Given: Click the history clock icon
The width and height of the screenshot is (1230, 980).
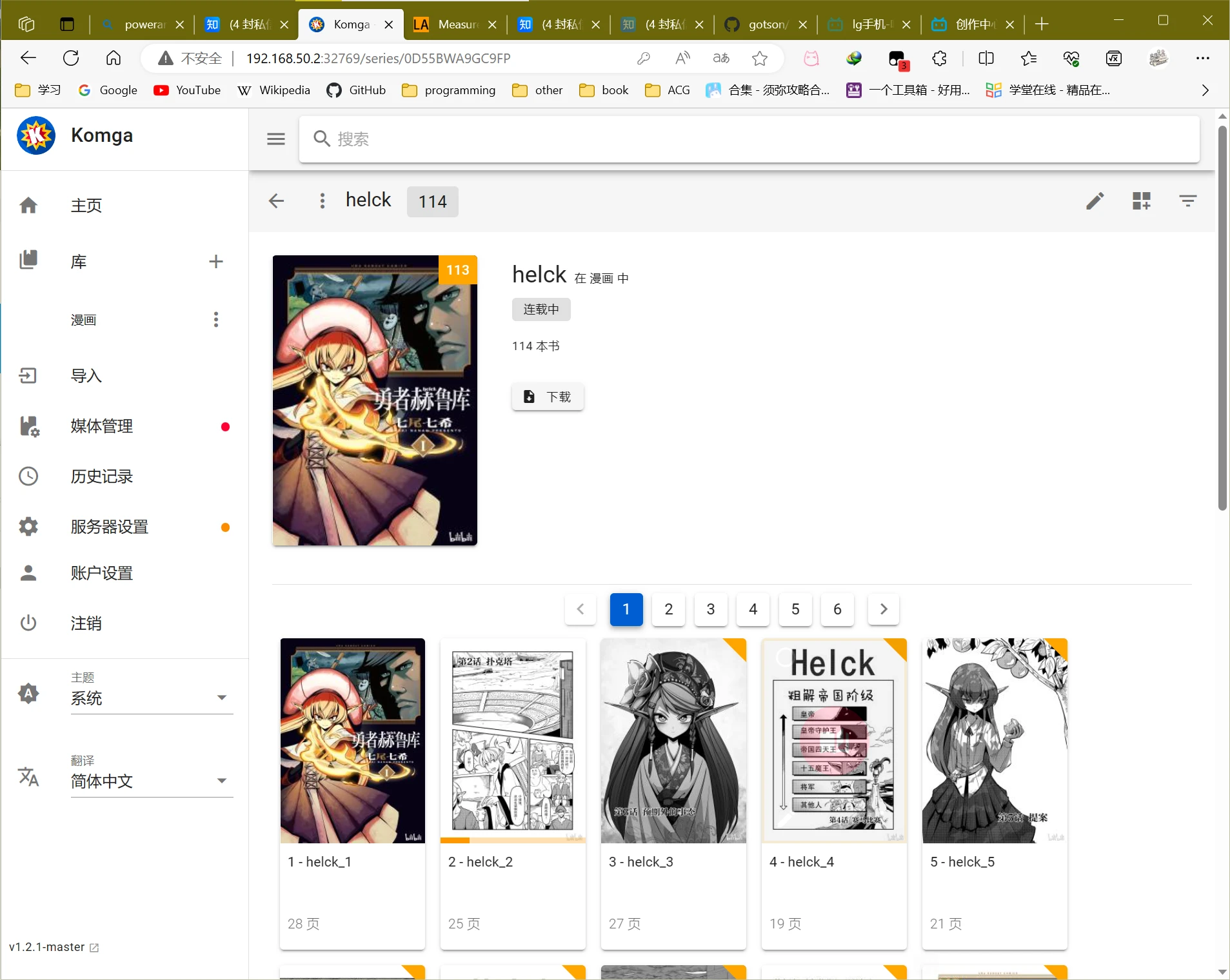Looking at the screenshot, I should coord(28,476).
